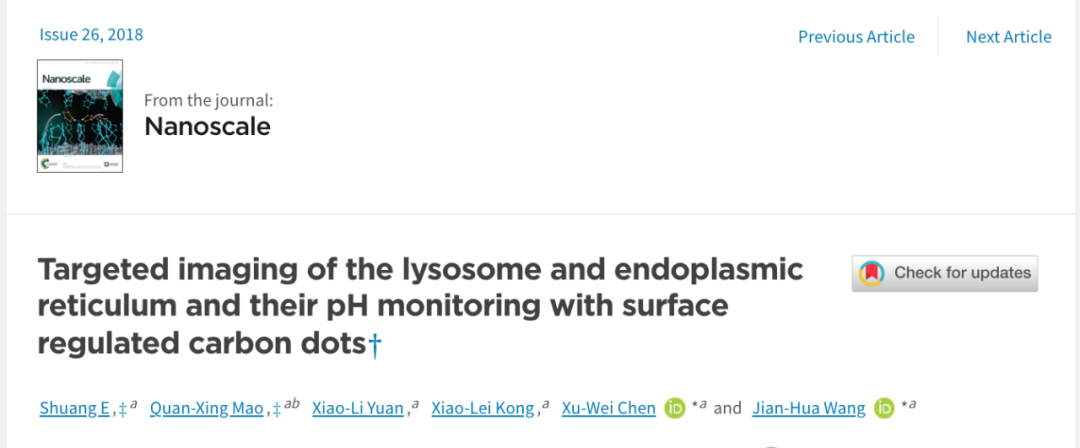
Task: Click the Nanoscale journal name heading
Action: point(207,126)
